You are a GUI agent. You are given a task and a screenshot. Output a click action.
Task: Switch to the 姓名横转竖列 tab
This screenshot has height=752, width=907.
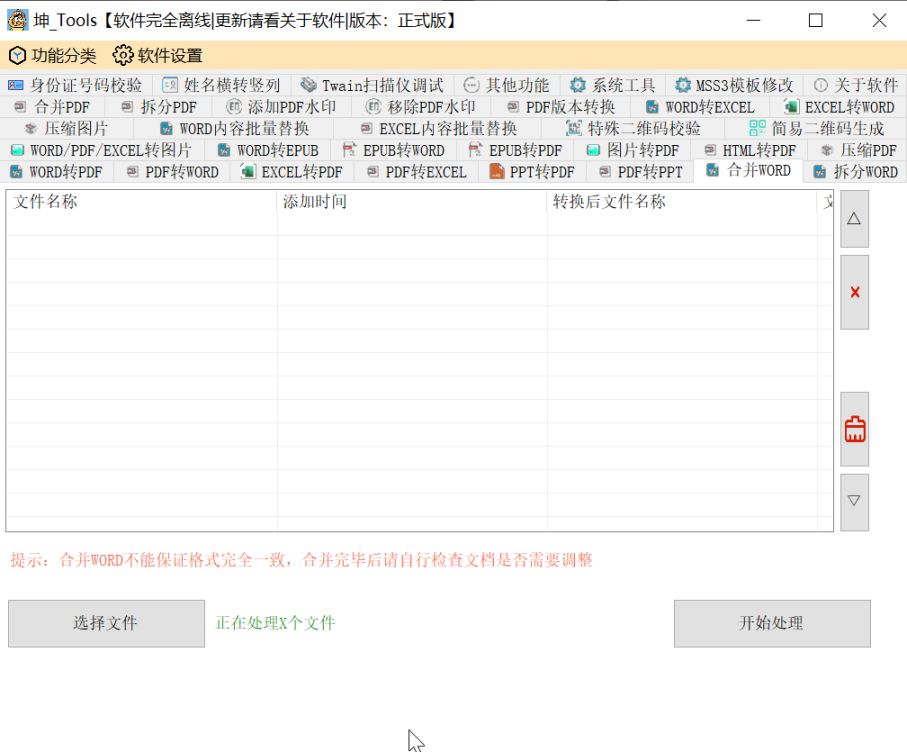221,86
